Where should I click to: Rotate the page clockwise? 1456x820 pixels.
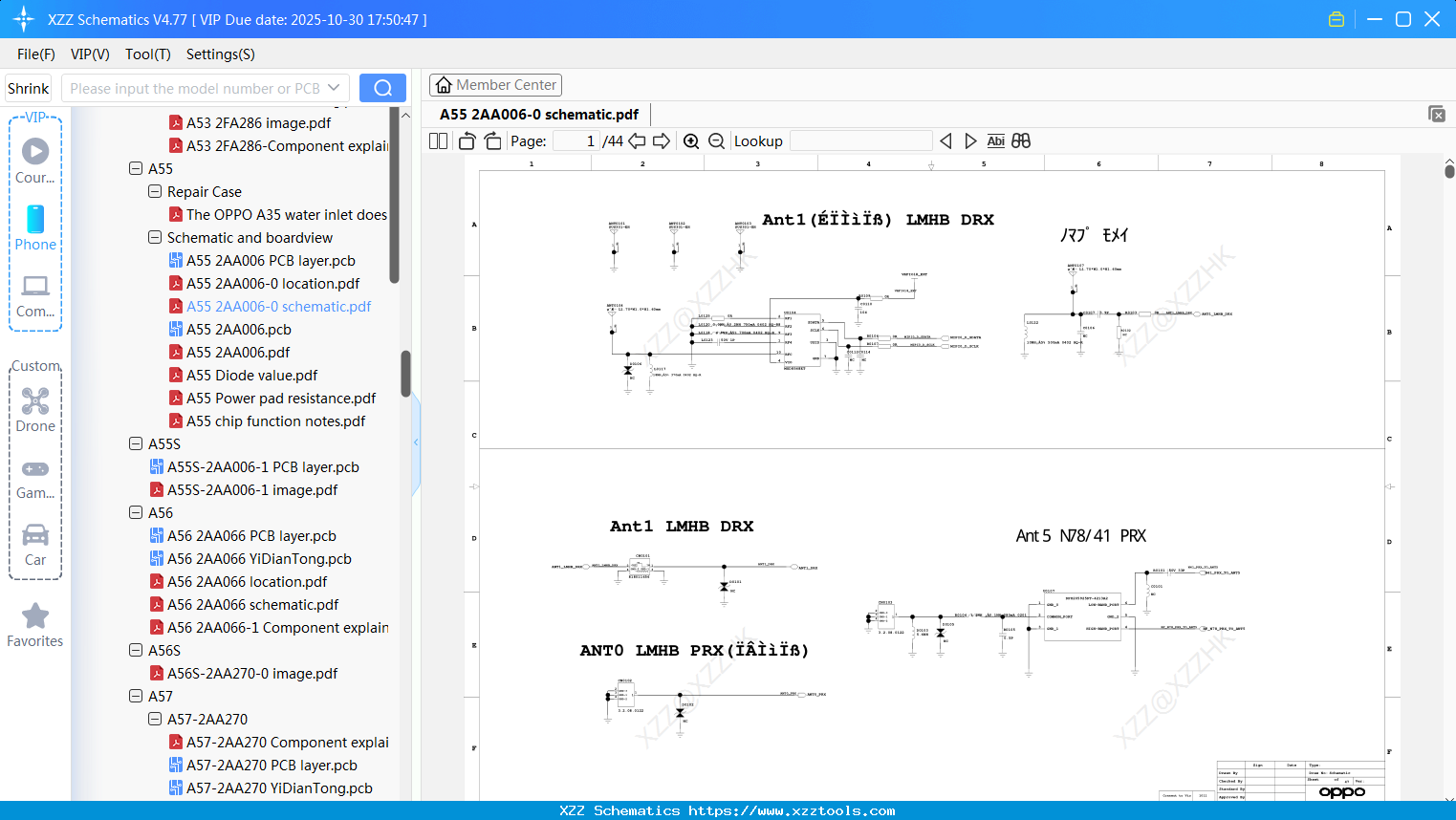tap(493, 141)
